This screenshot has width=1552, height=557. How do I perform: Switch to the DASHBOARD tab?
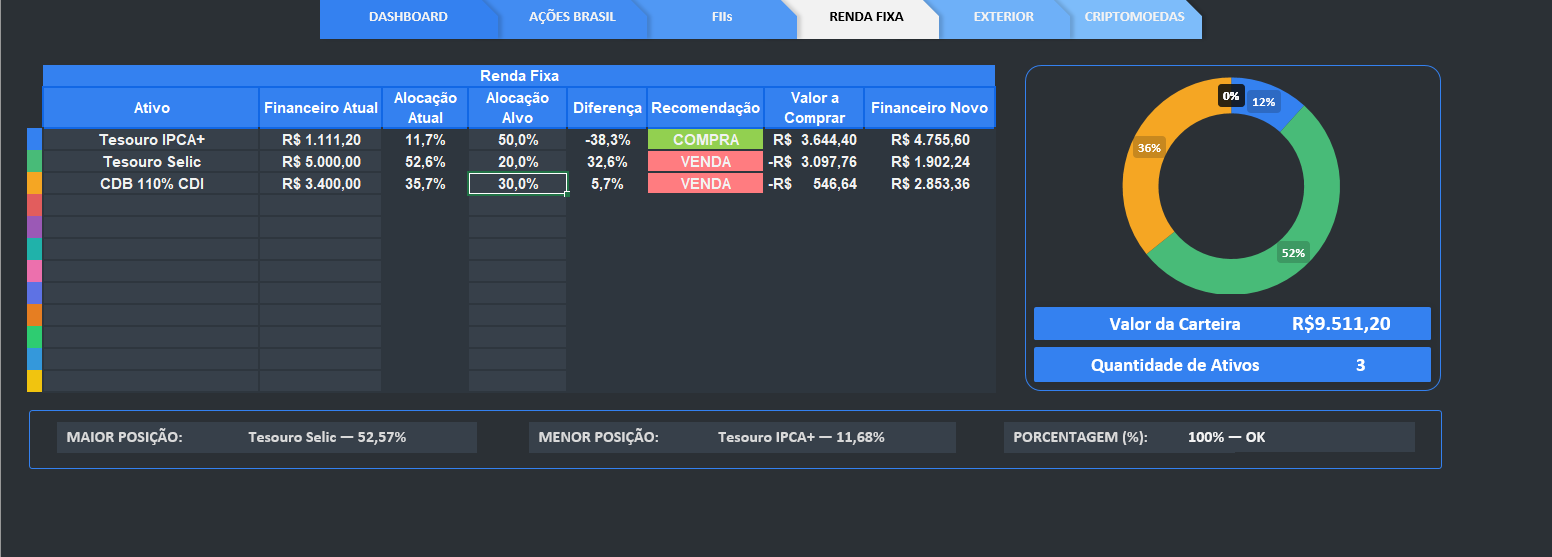(408, 17)
